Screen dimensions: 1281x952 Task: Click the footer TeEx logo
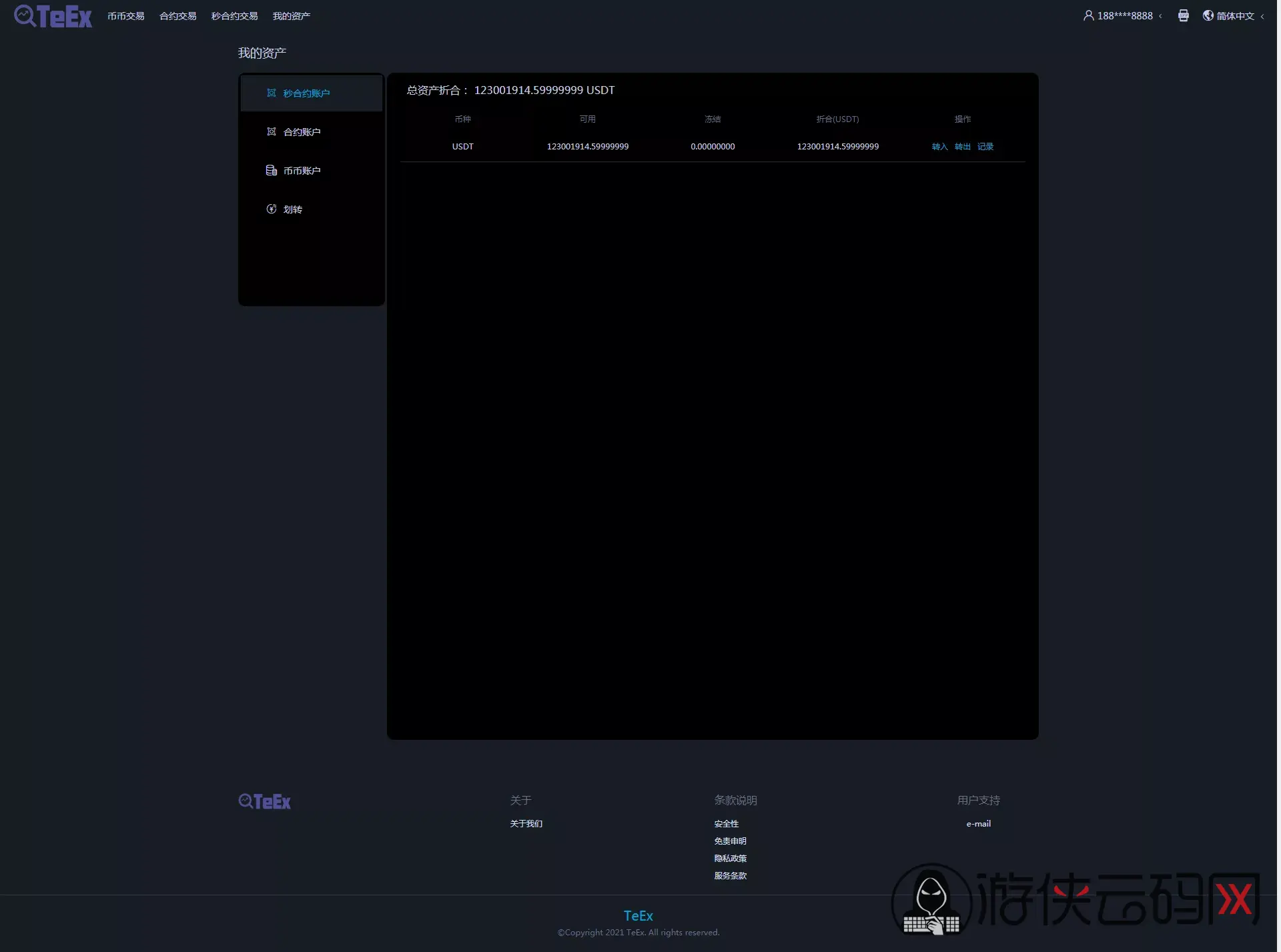[265, 803]
